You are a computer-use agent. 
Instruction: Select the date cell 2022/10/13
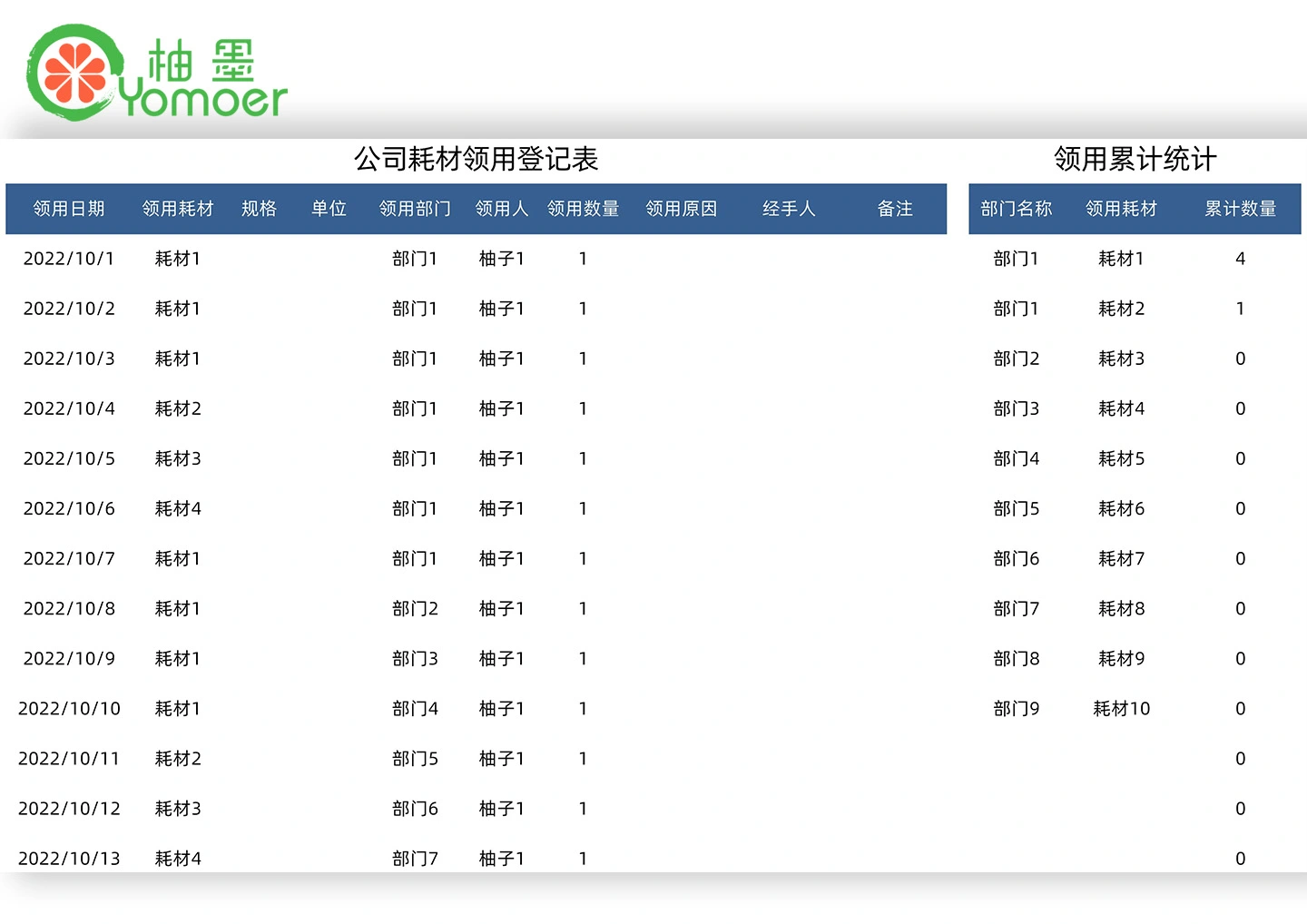pyautogui.click(x=69, y=858)
